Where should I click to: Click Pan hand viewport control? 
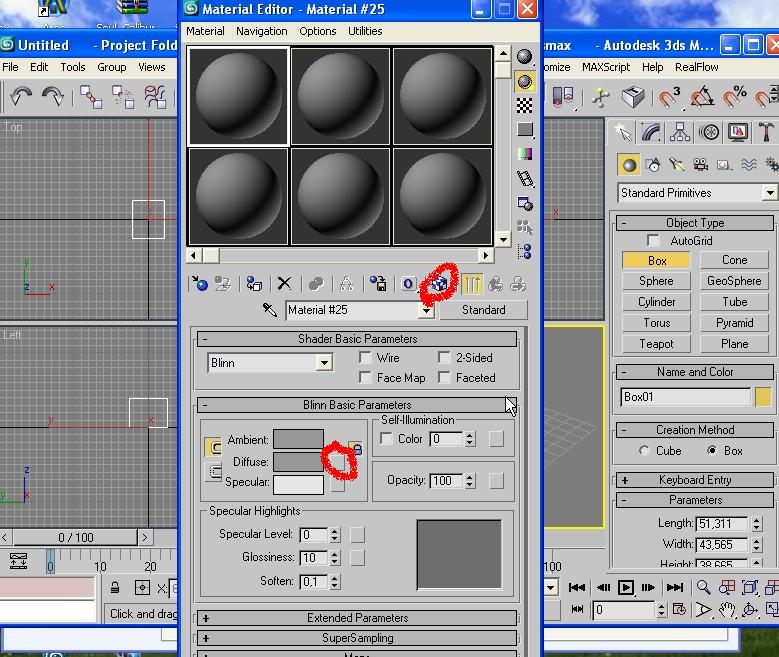click(726, 609)
